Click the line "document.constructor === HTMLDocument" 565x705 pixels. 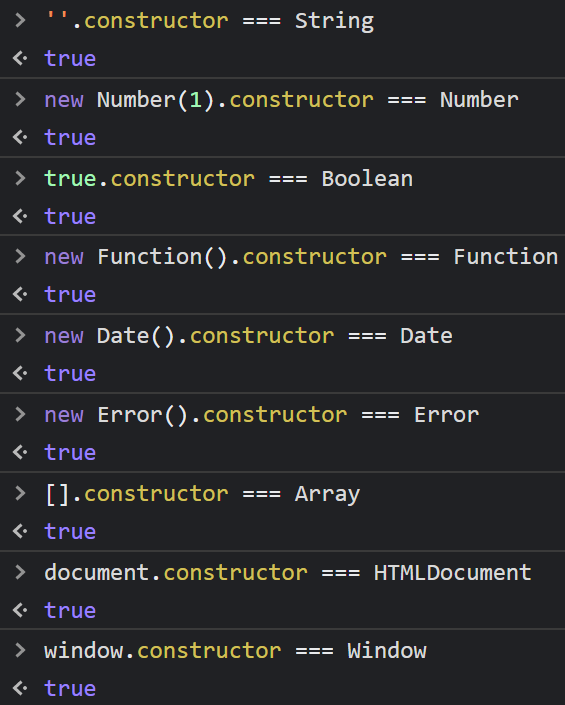(288, 573)
